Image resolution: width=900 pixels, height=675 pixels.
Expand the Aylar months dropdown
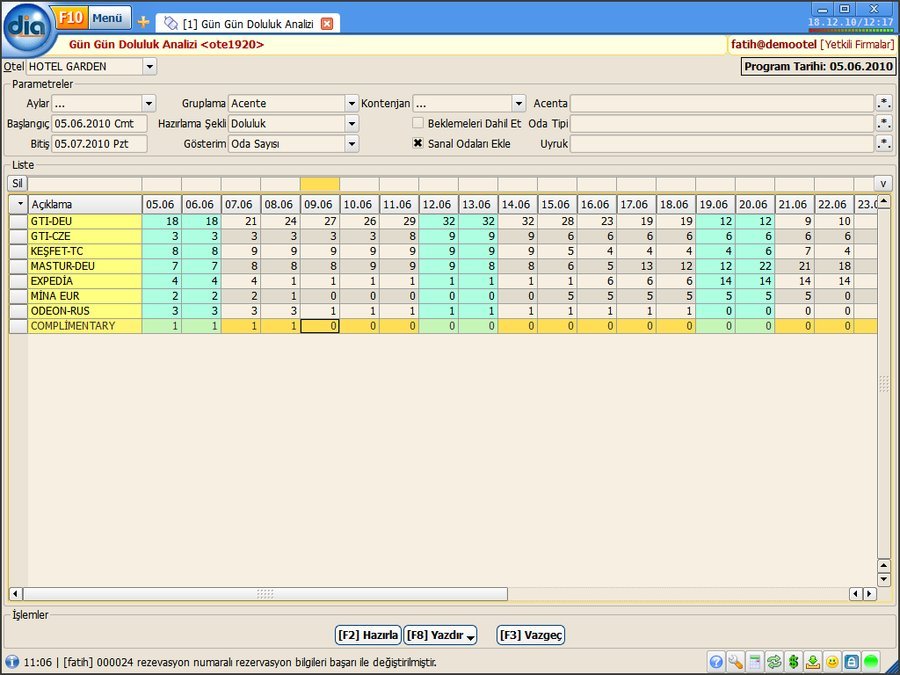pyautogui.click(x=149, y=103)
